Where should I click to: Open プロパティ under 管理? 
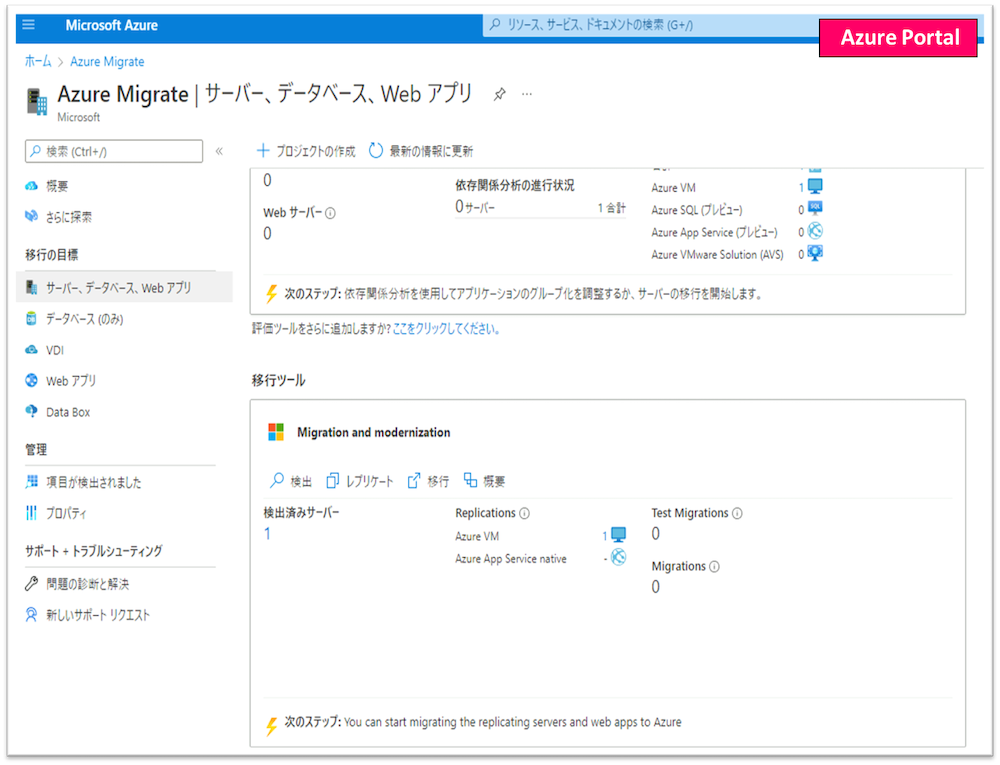tap(55, 513)
